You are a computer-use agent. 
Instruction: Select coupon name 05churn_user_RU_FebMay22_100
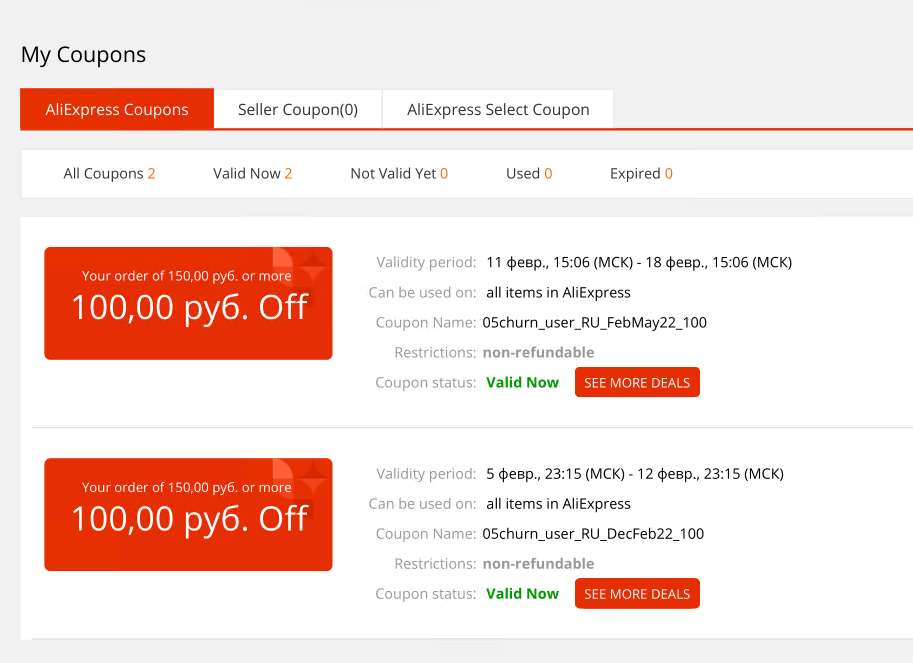pyautogui.click(x=594, y=322)
